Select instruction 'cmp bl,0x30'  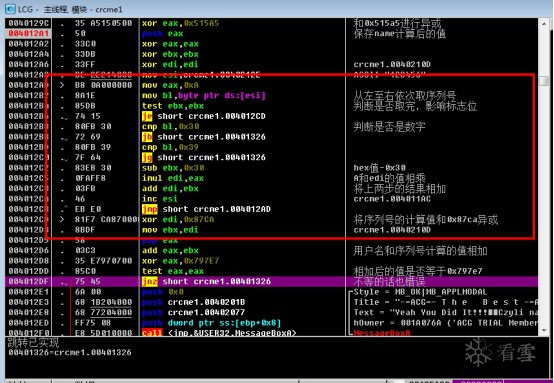click(170, 126)
